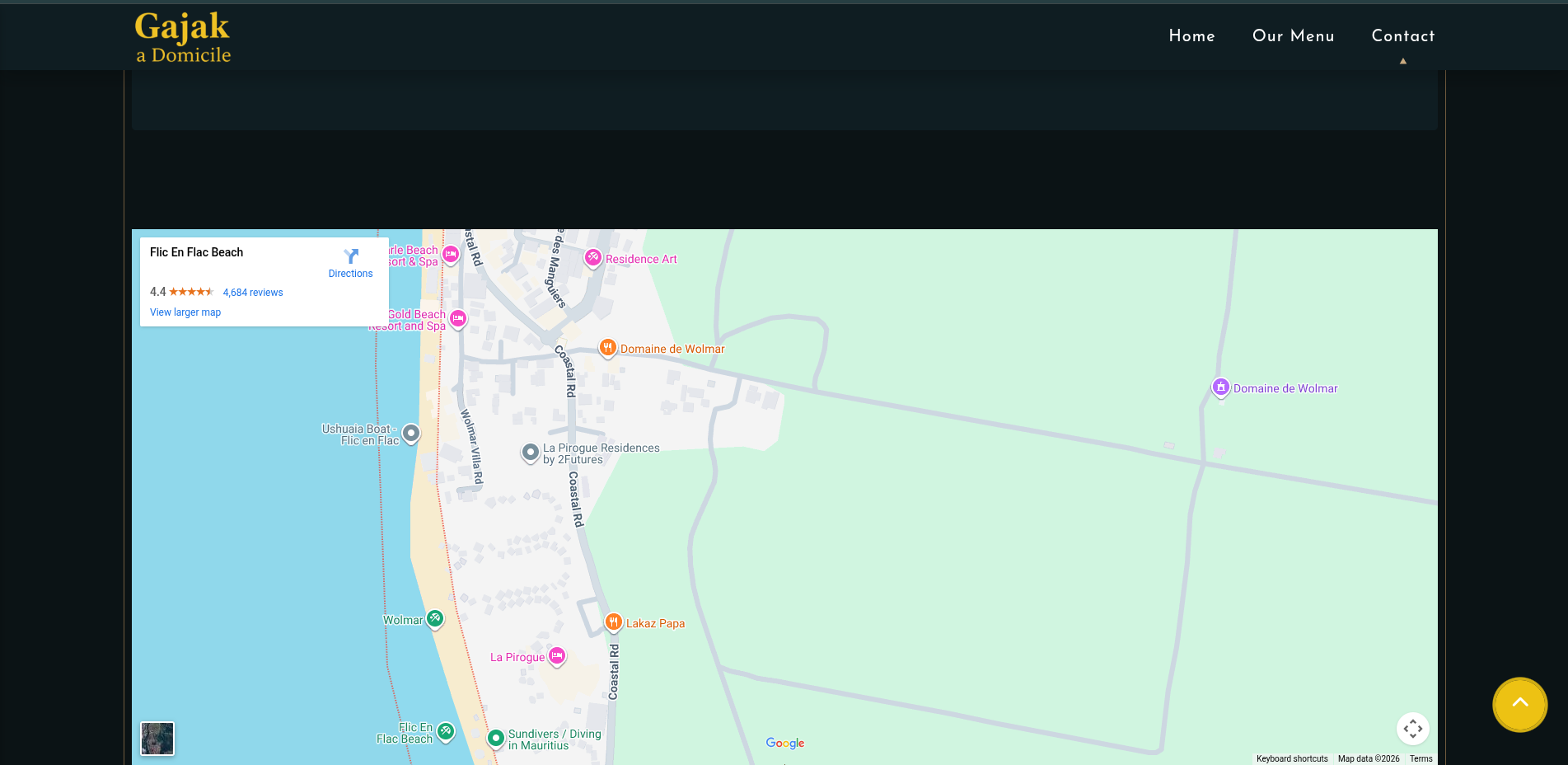The width and height of the screenshot is (1568, 765).
Task: Click the Sundivers Diving map pin
Action: (495, 738)
